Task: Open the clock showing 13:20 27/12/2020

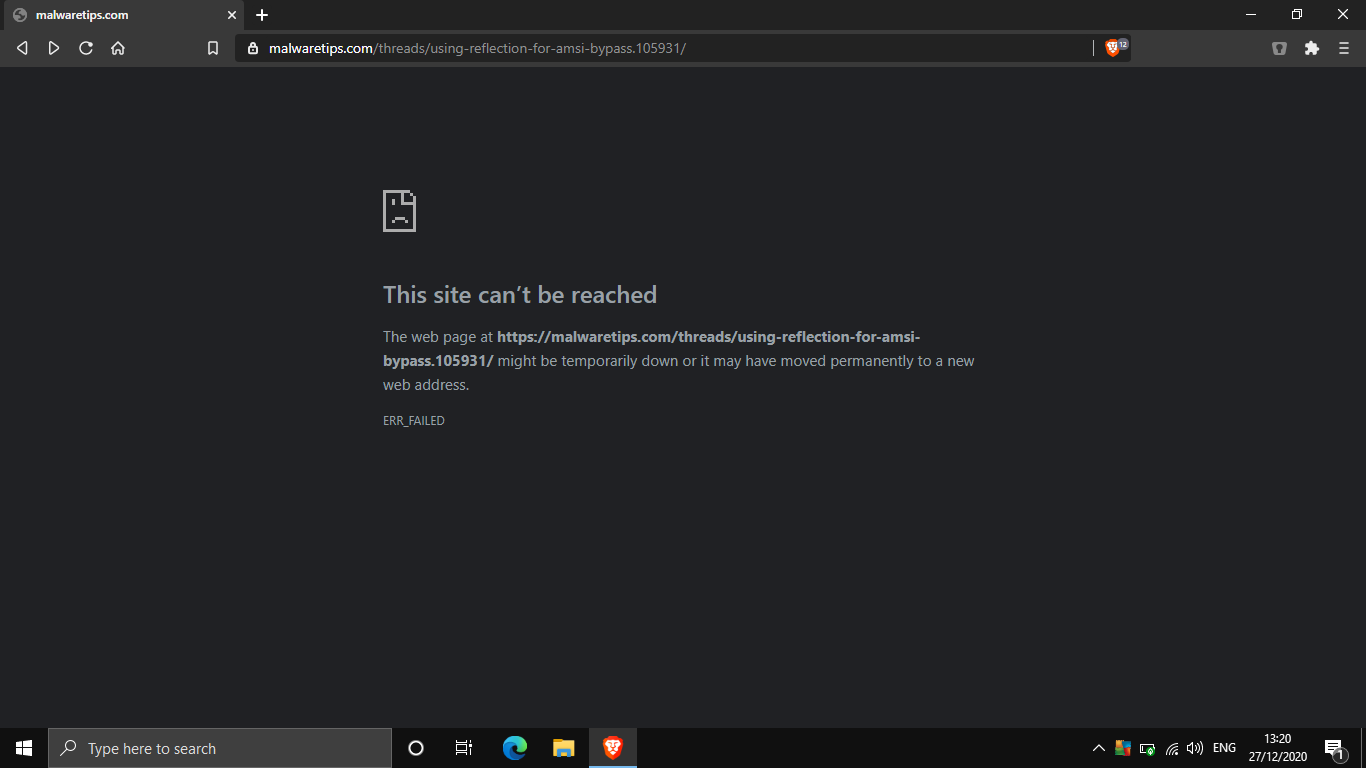Action: click(x=1278, y=748)
